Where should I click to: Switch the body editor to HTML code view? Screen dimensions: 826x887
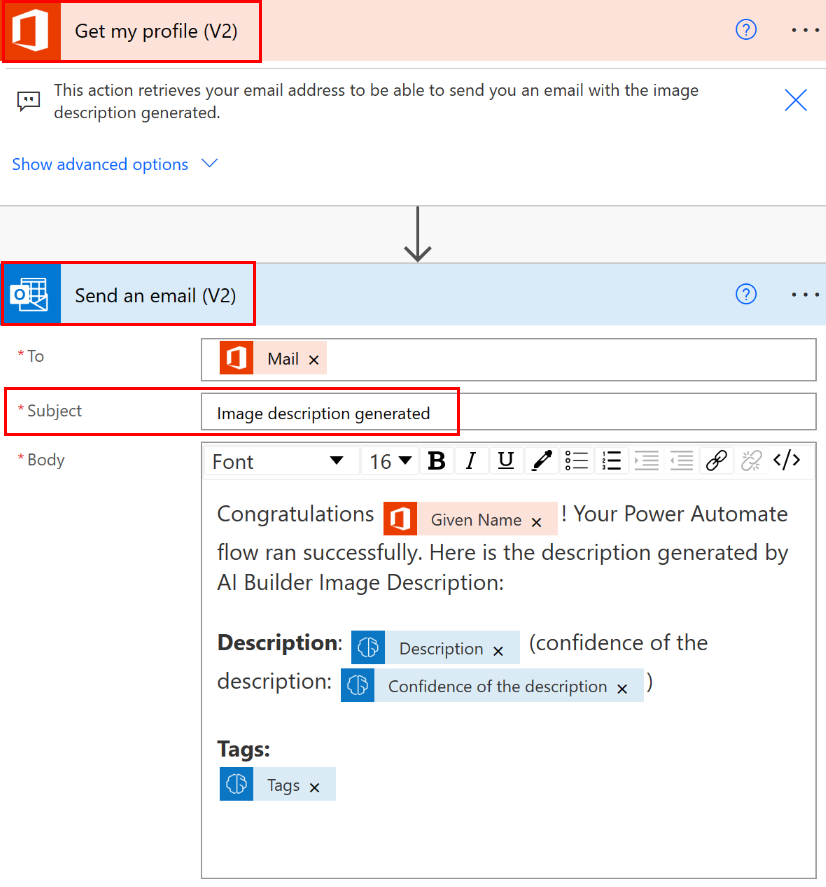pos(787,460)
